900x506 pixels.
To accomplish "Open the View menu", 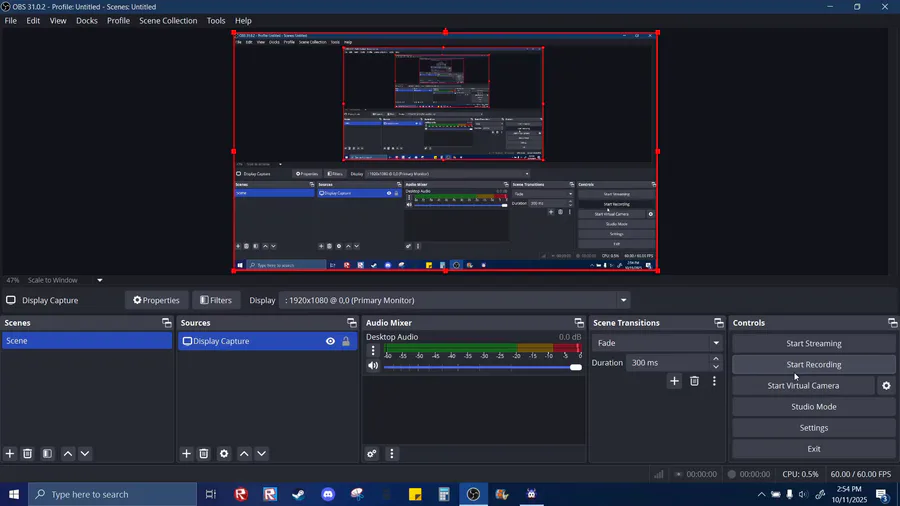I will [x=57, y=21].
